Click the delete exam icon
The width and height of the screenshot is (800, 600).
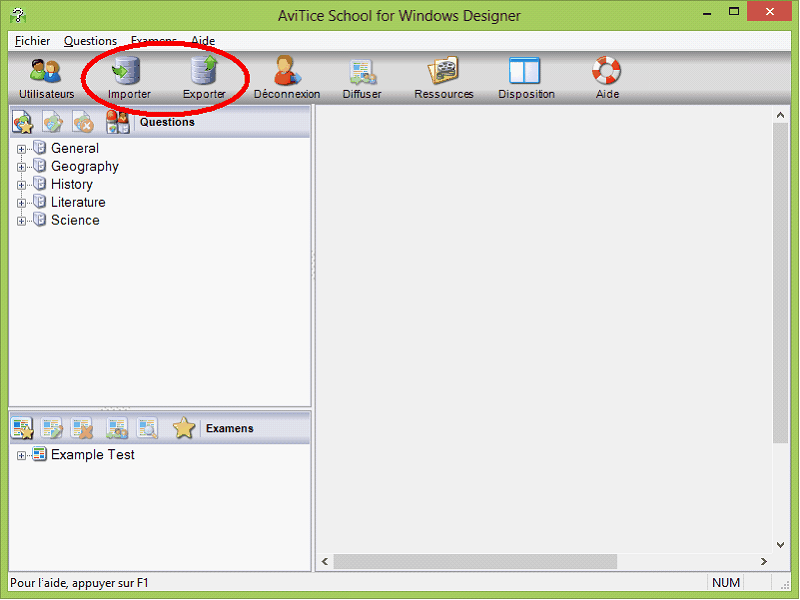(83, 428)
